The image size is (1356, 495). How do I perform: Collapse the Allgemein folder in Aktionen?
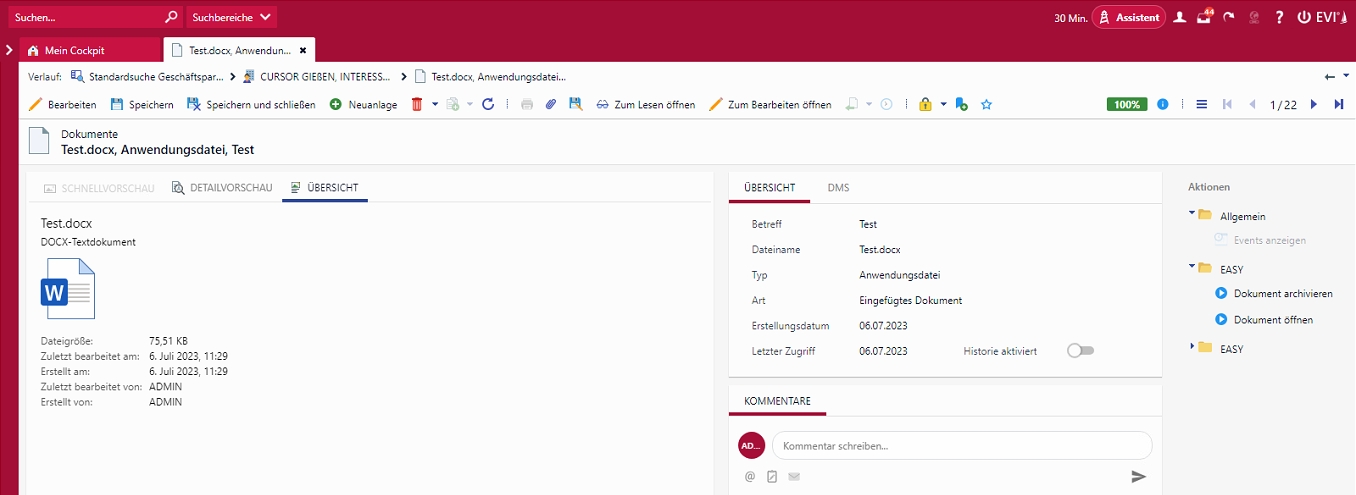[x=1192, y=214]
